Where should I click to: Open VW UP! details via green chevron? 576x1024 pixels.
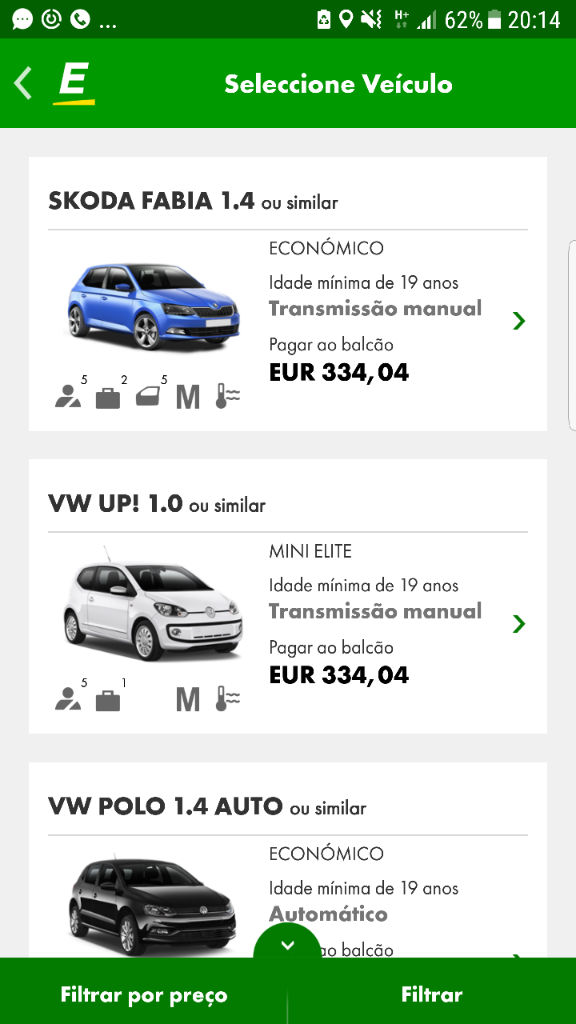pos(519,624)
